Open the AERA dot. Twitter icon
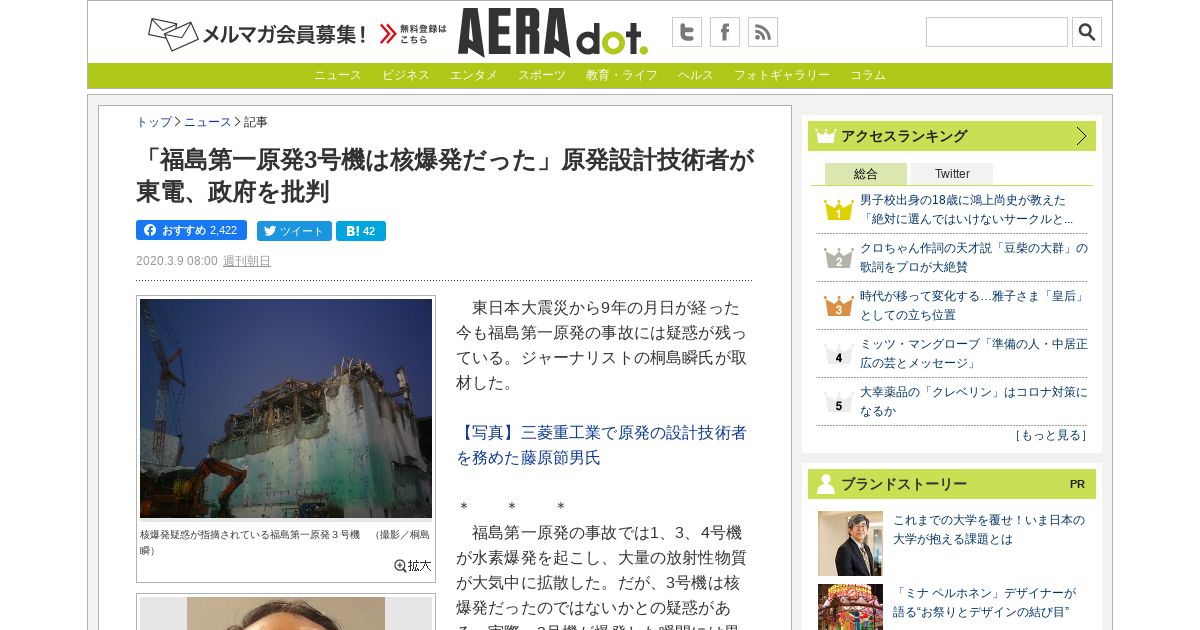This screenshot has height=630, width=1200. click(686, 32)
